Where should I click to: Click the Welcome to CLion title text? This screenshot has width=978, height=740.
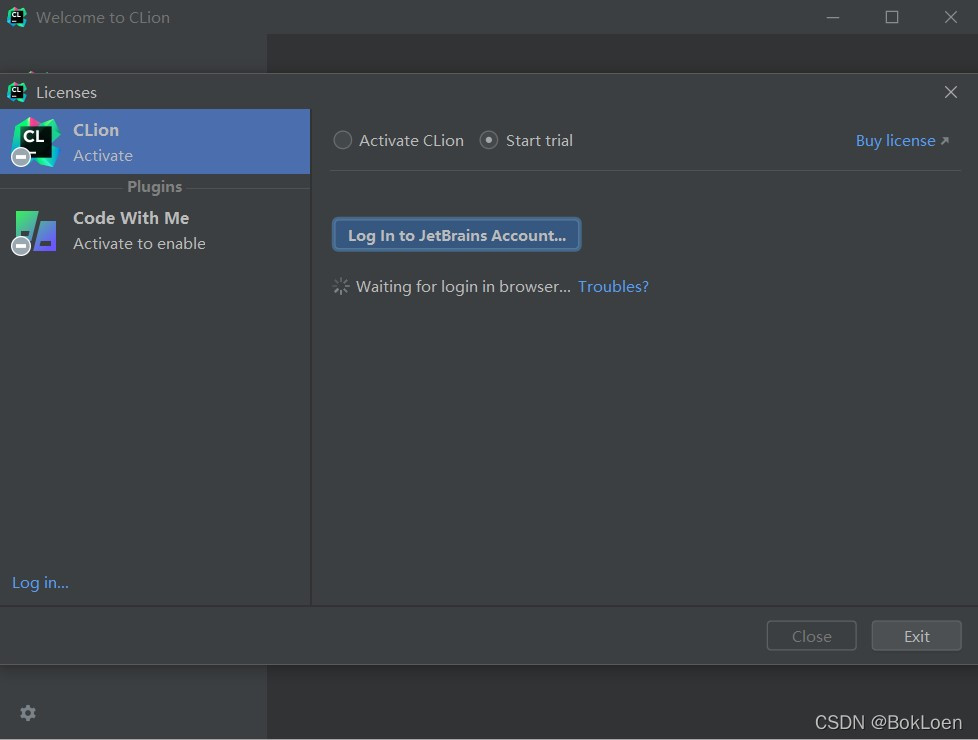point(103,17)
